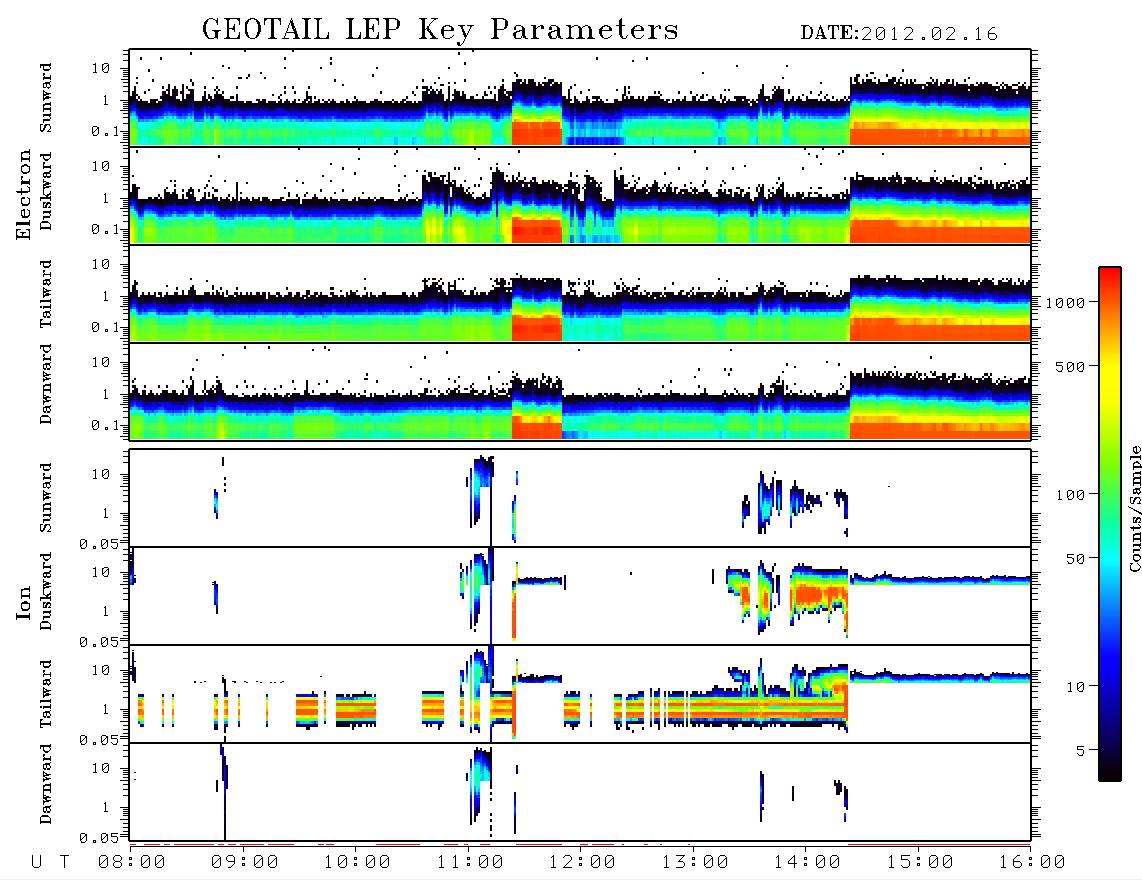Click the 11:00 time axis label

click(x=470, y=862)
